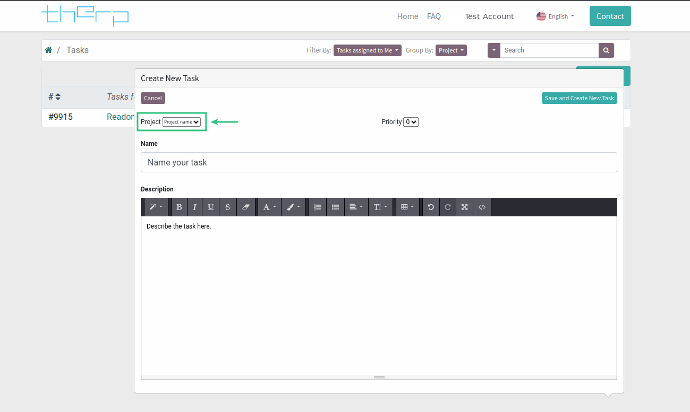
Task: Insert an ordered numbered list
Action: (x=335, y=207)
